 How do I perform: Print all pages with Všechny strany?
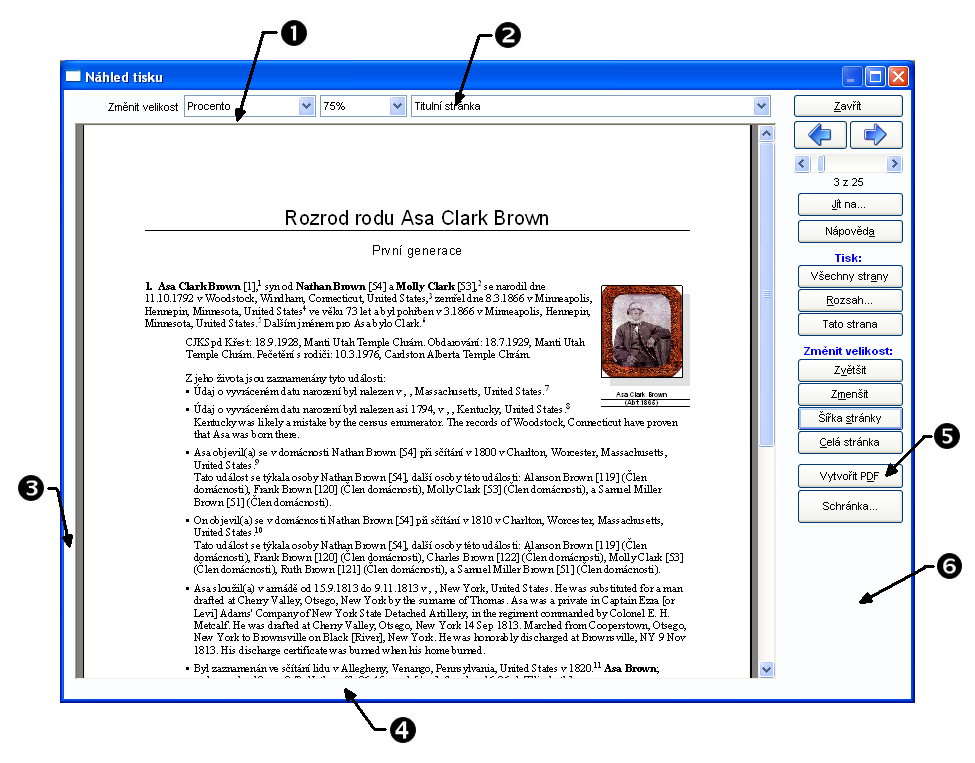(x=849, y=276)
